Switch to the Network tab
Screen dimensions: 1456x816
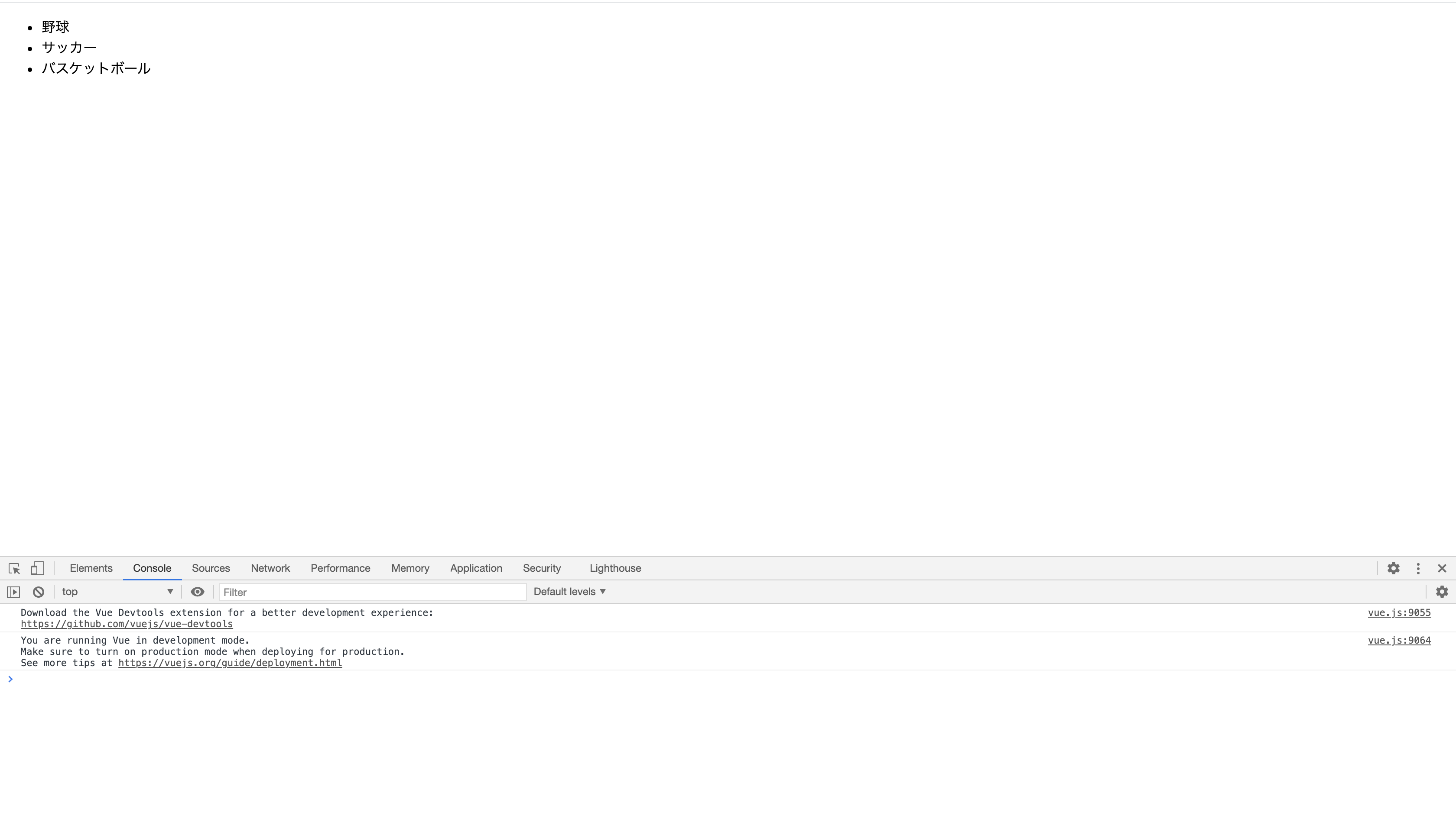[x=270, y=569]
